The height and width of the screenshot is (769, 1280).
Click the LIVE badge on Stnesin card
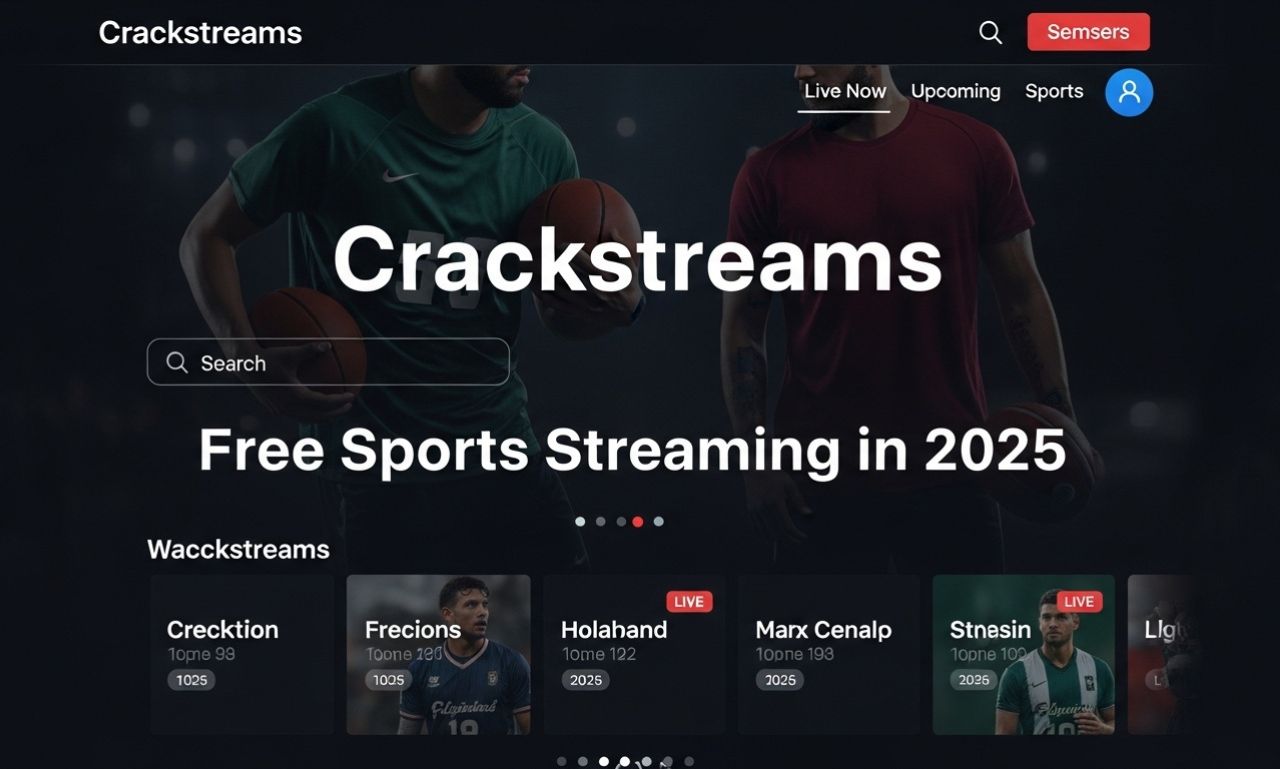click(1079, 601)
